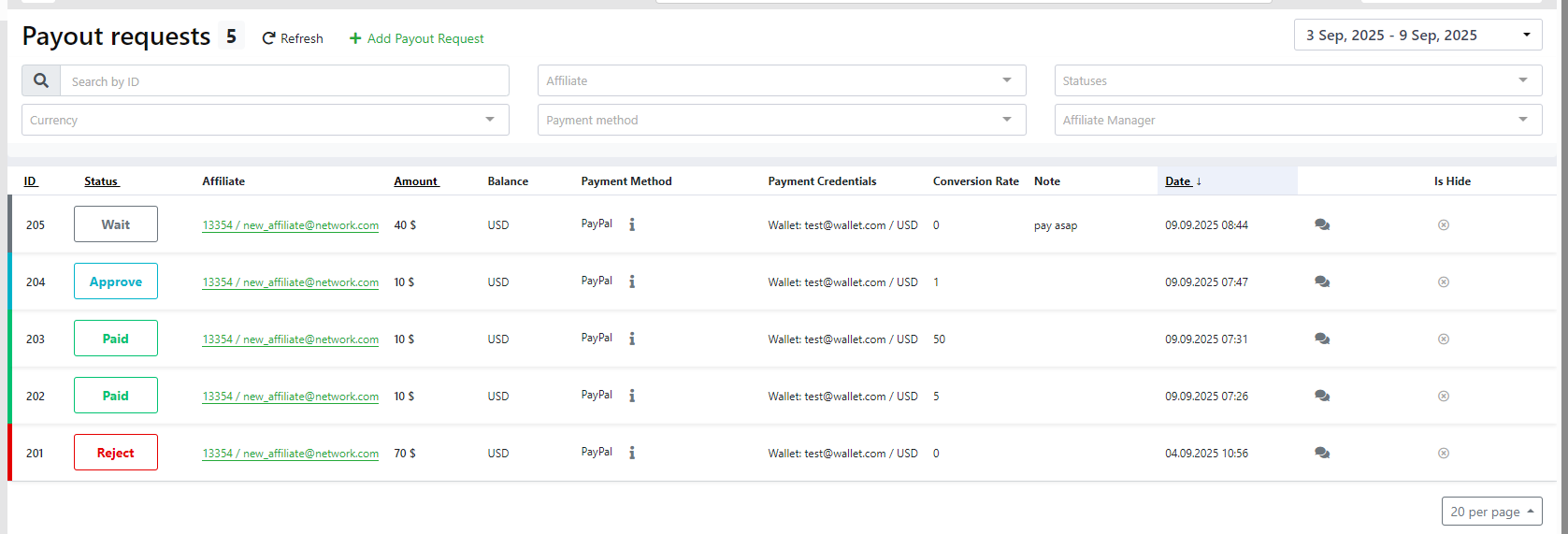Open the Affiliate filter dropdown

[x=781, y=80]
